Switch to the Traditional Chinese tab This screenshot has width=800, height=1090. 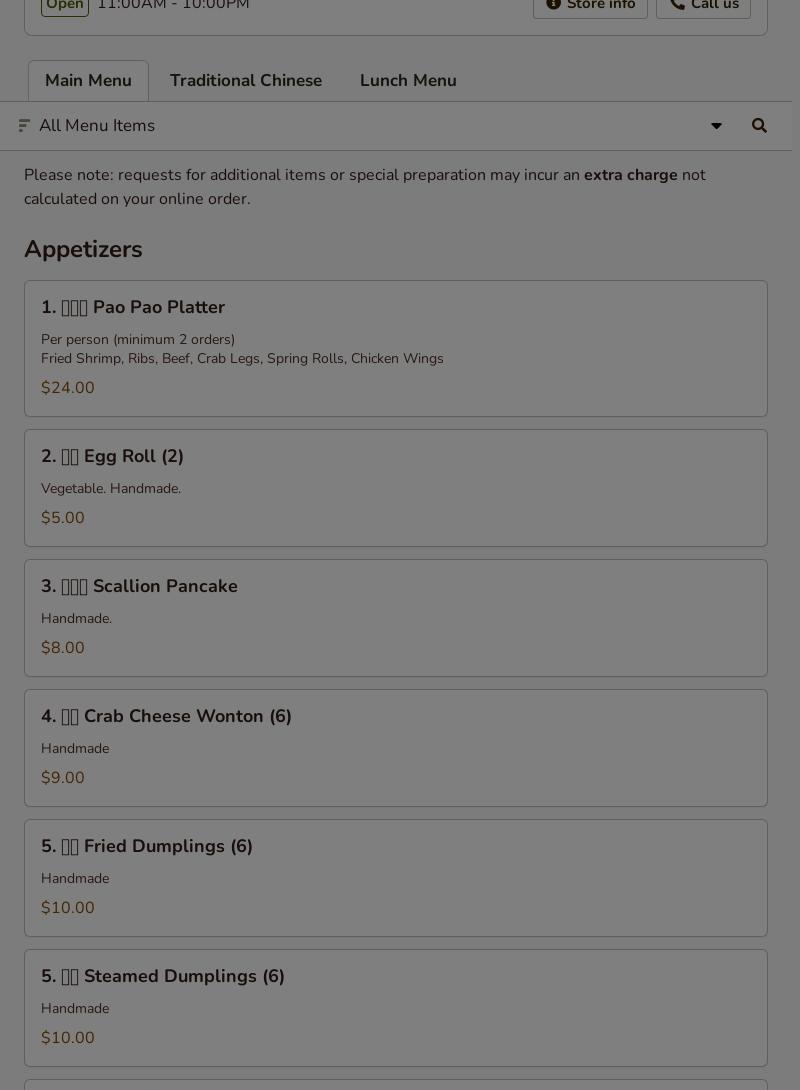tap(246, 81)
